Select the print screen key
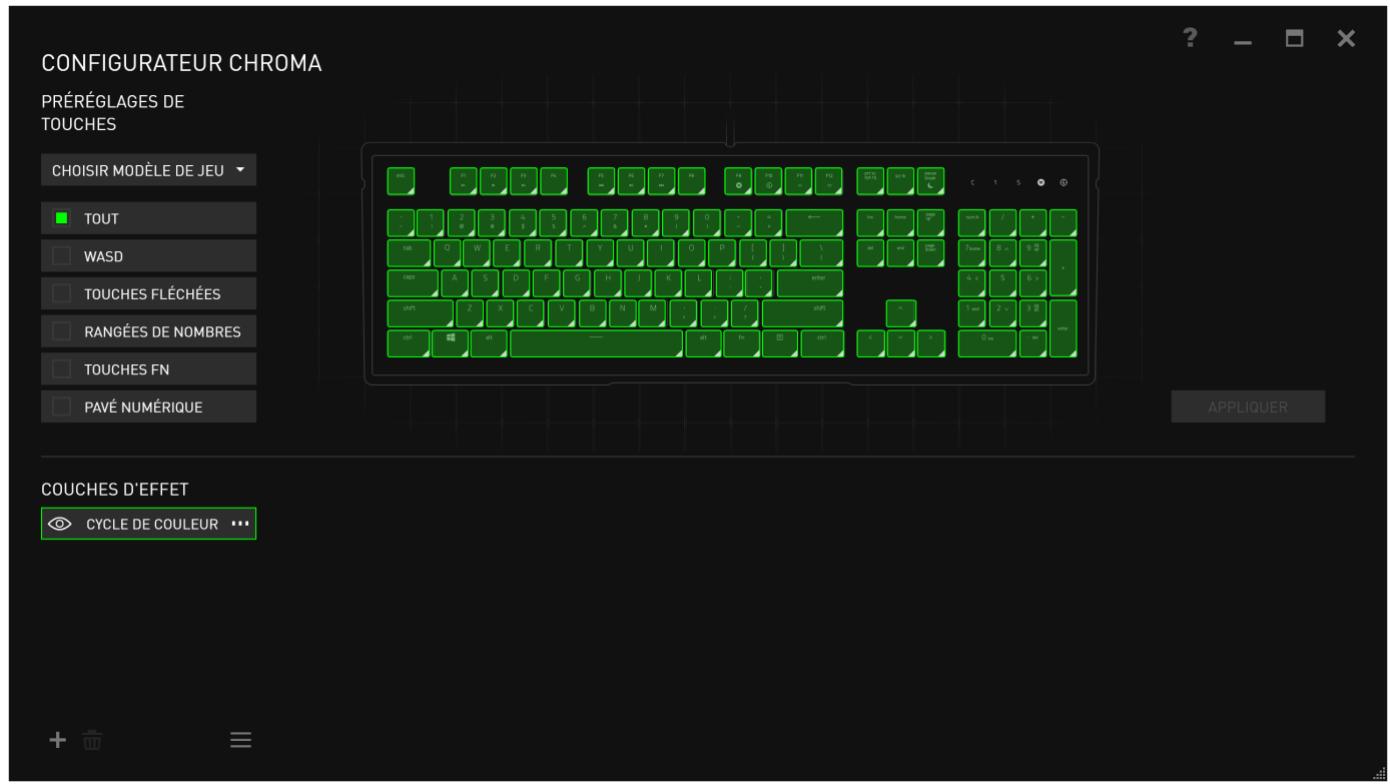 [870, 181]
